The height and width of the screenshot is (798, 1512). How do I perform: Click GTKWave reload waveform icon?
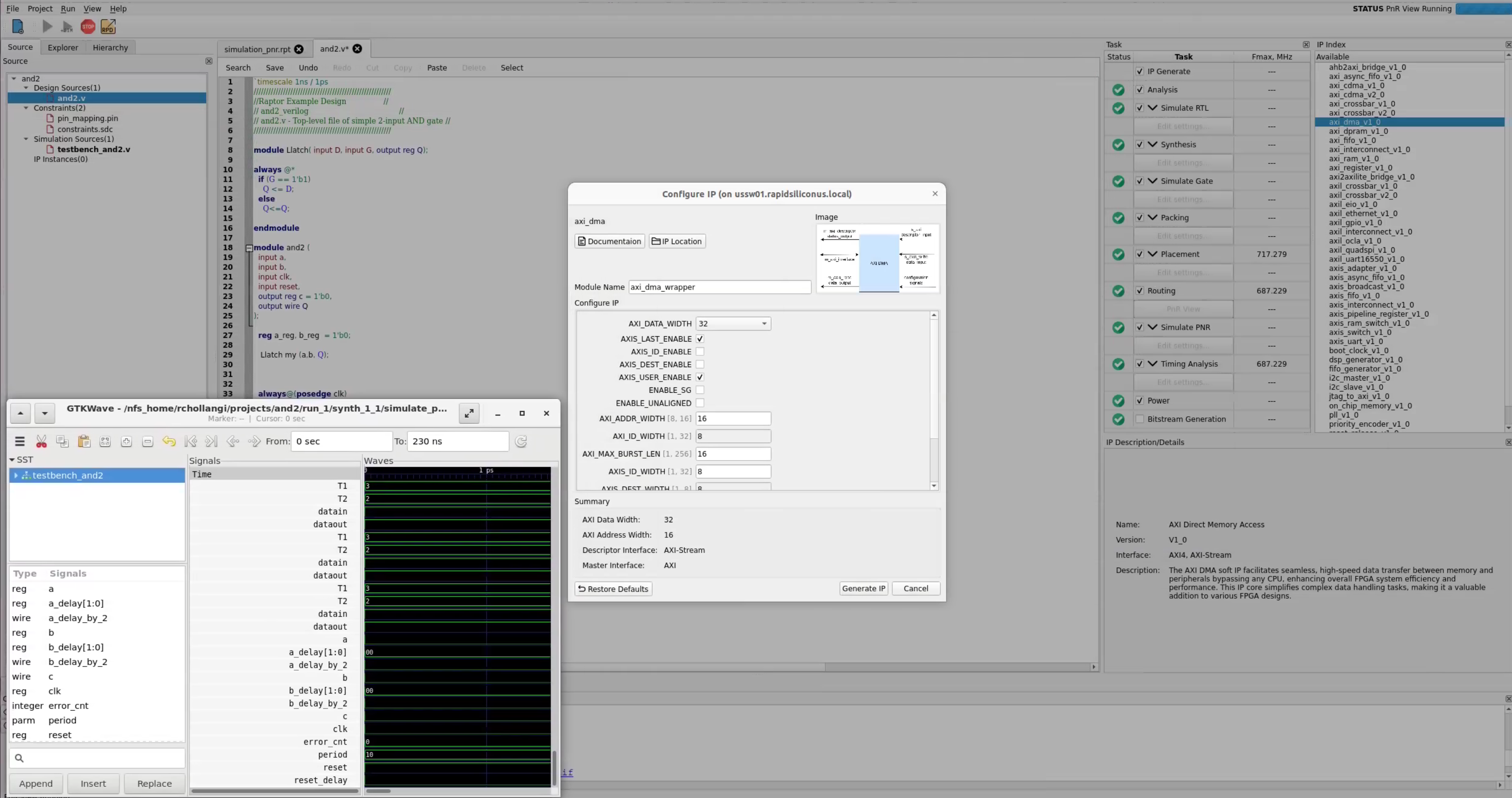(x=521, y=441)
